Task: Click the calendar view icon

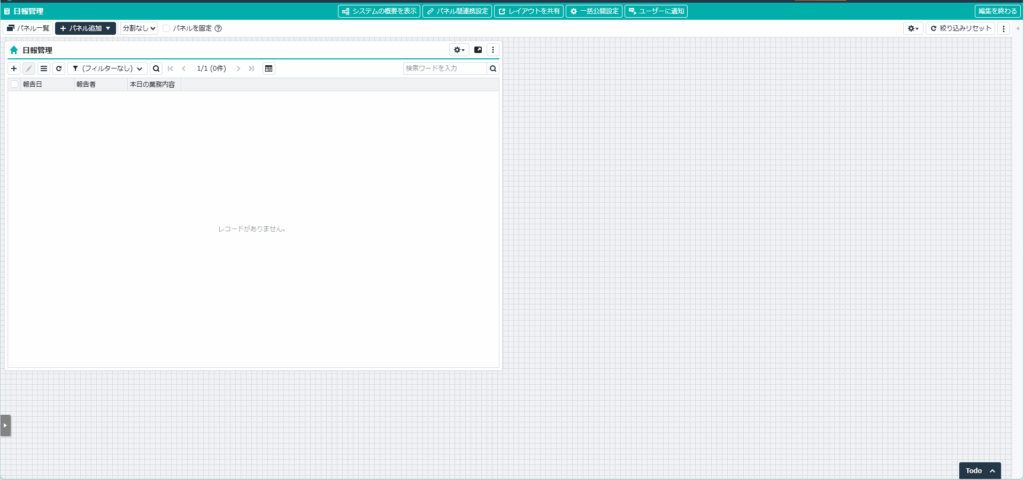Action: click(x=268, y=68)
